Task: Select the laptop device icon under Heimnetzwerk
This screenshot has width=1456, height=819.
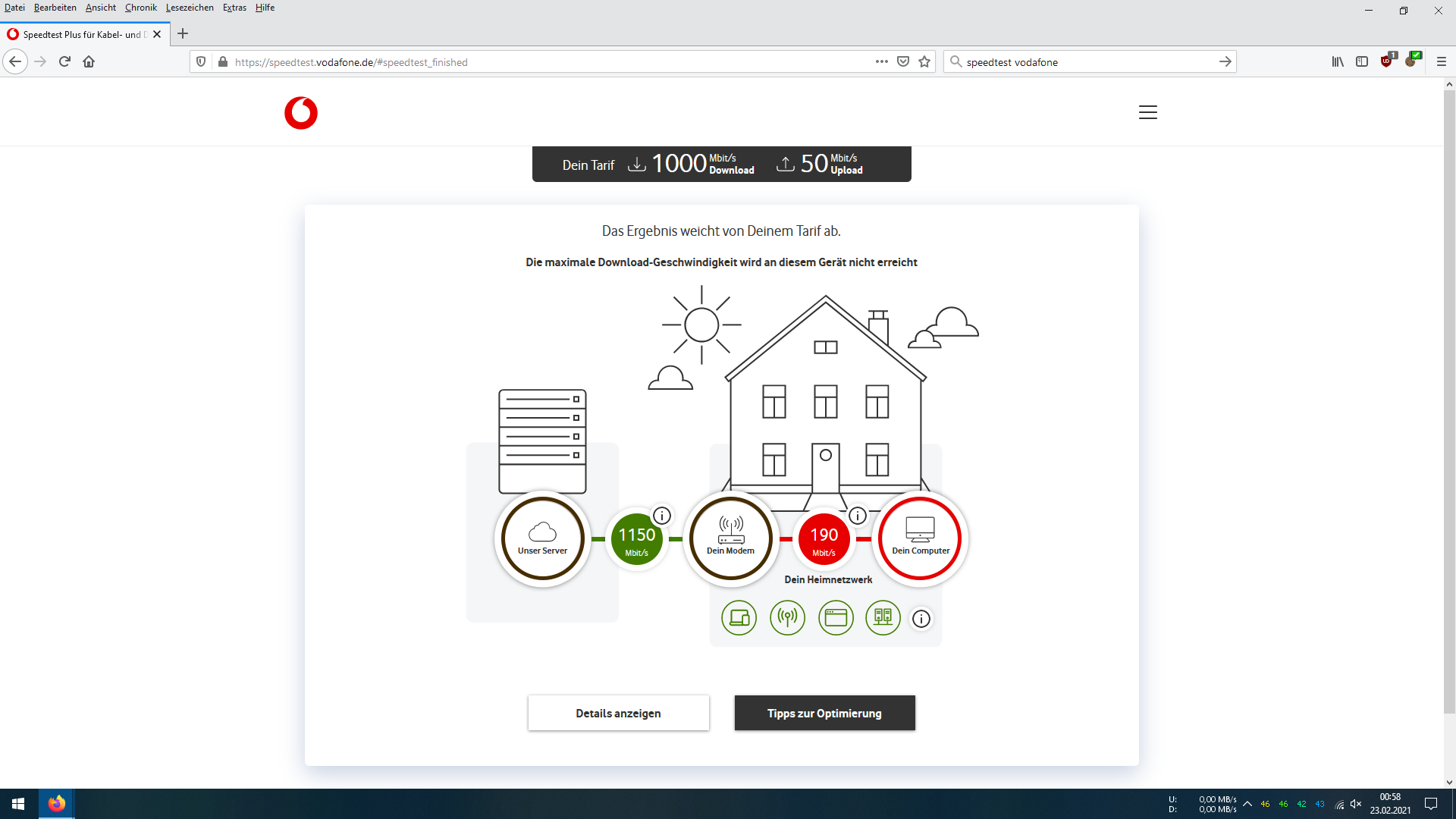Action: [x=739, y=618]
